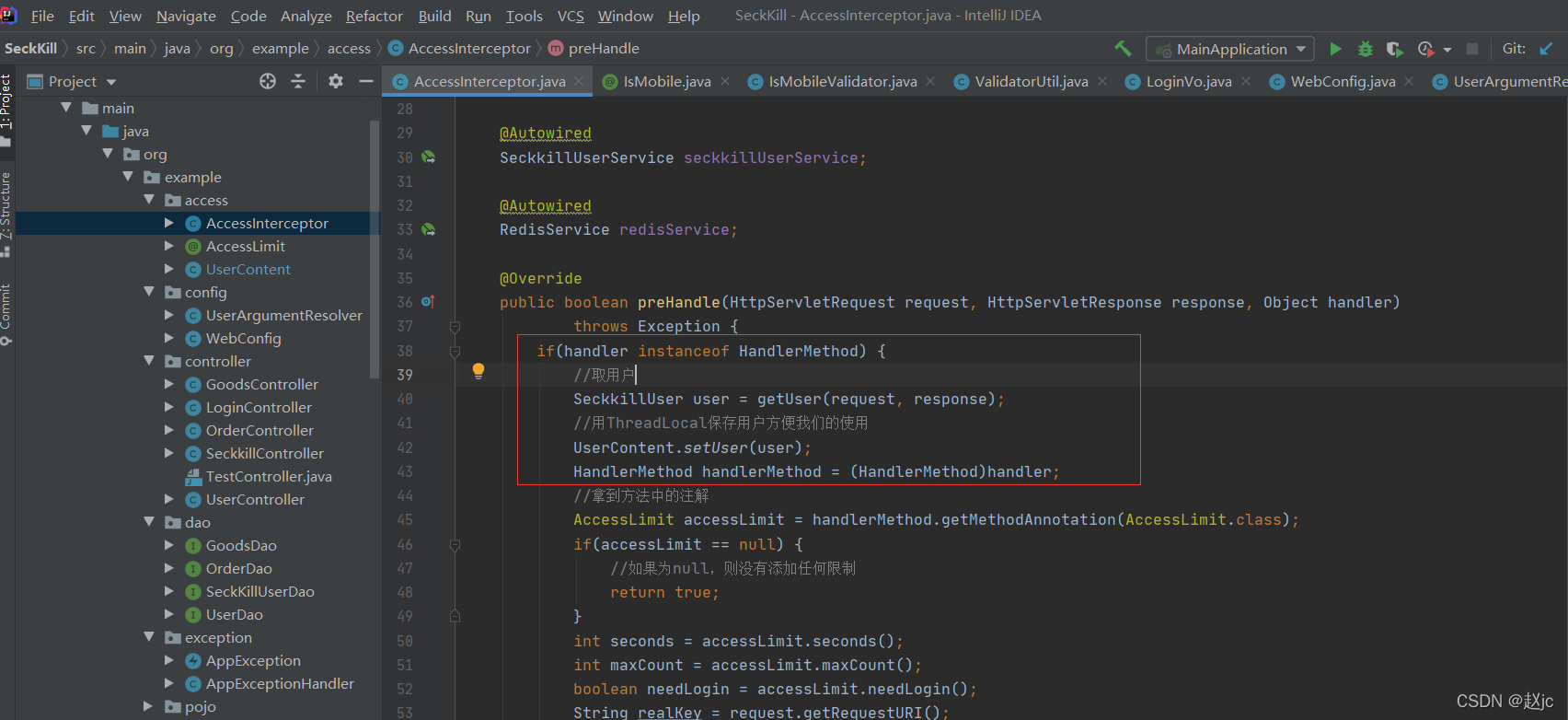
Task: Click the Git update project arrow
Action: (1546, 49)
